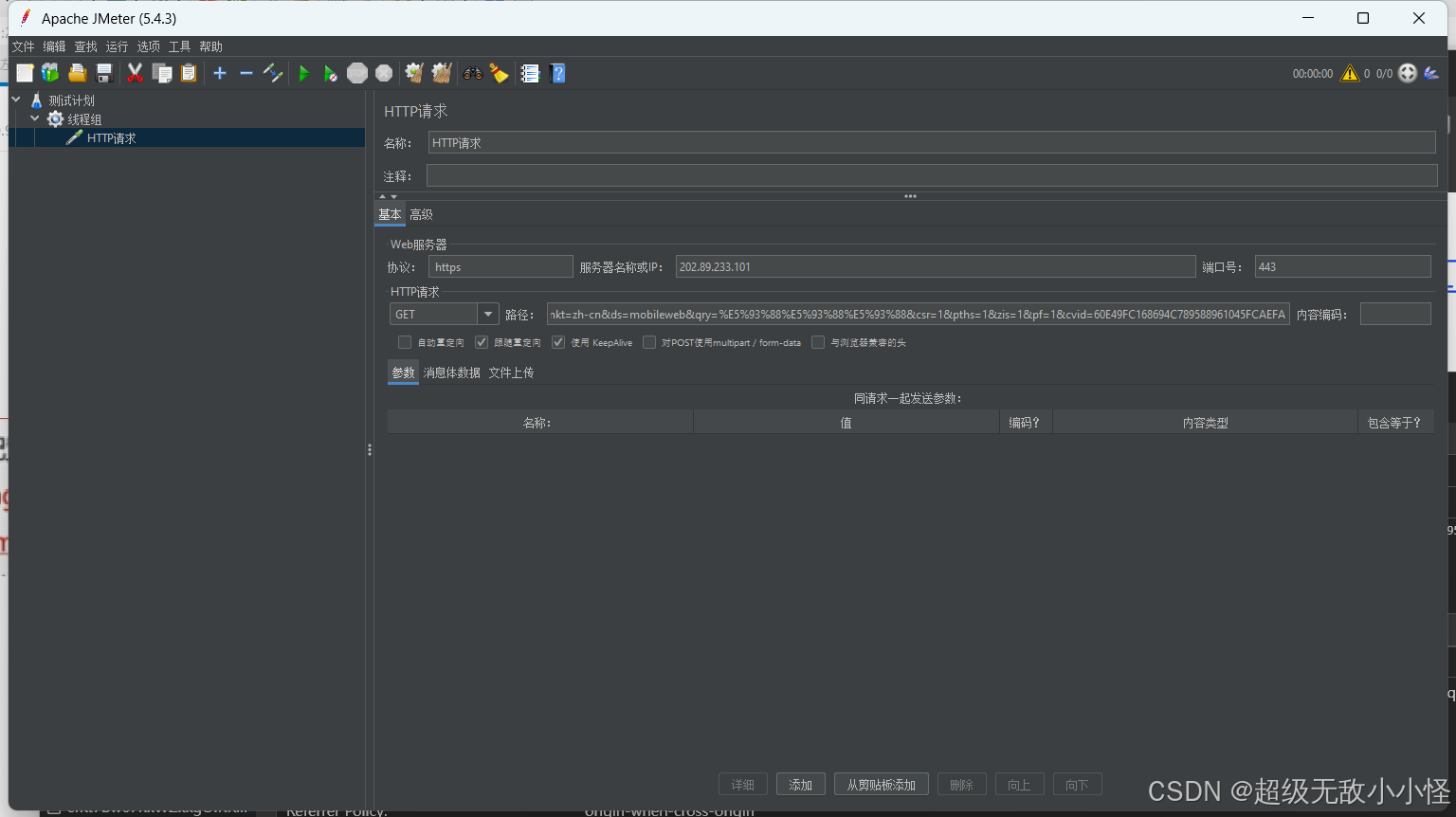
Task: Click the 向下 button
Action: (x=1078, y=785)
